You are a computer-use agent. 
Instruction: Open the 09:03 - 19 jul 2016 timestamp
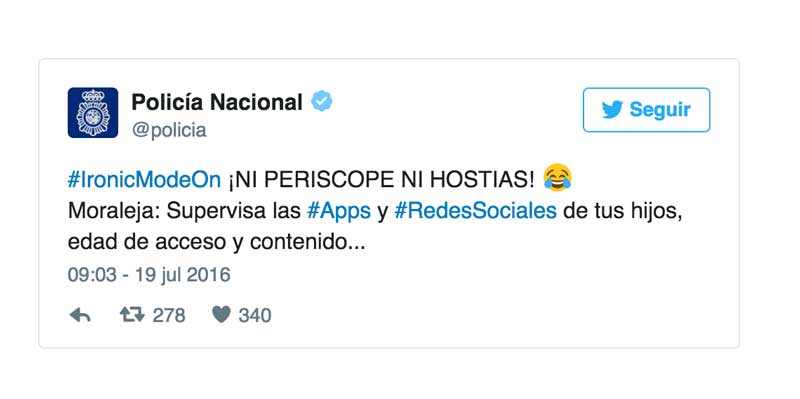click(149, 275)
